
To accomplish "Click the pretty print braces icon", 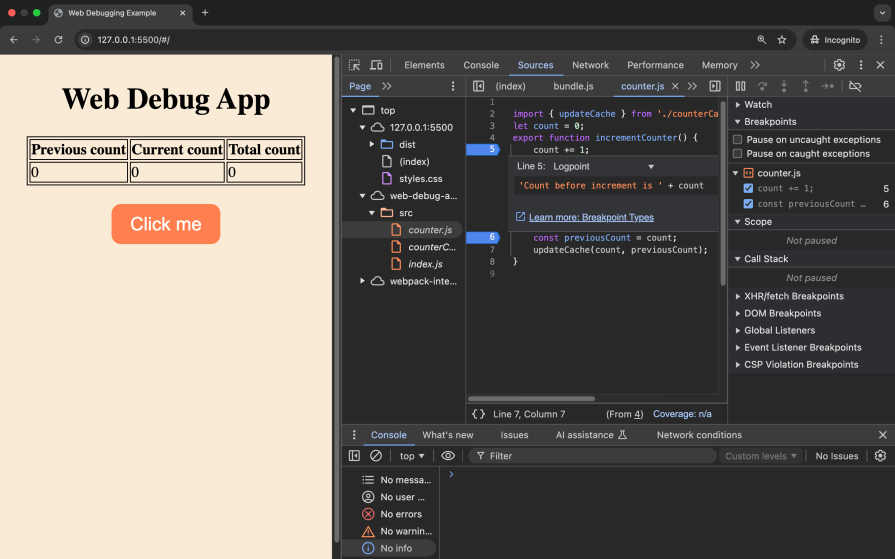I will pyautogui.click(x=478, y=414).
